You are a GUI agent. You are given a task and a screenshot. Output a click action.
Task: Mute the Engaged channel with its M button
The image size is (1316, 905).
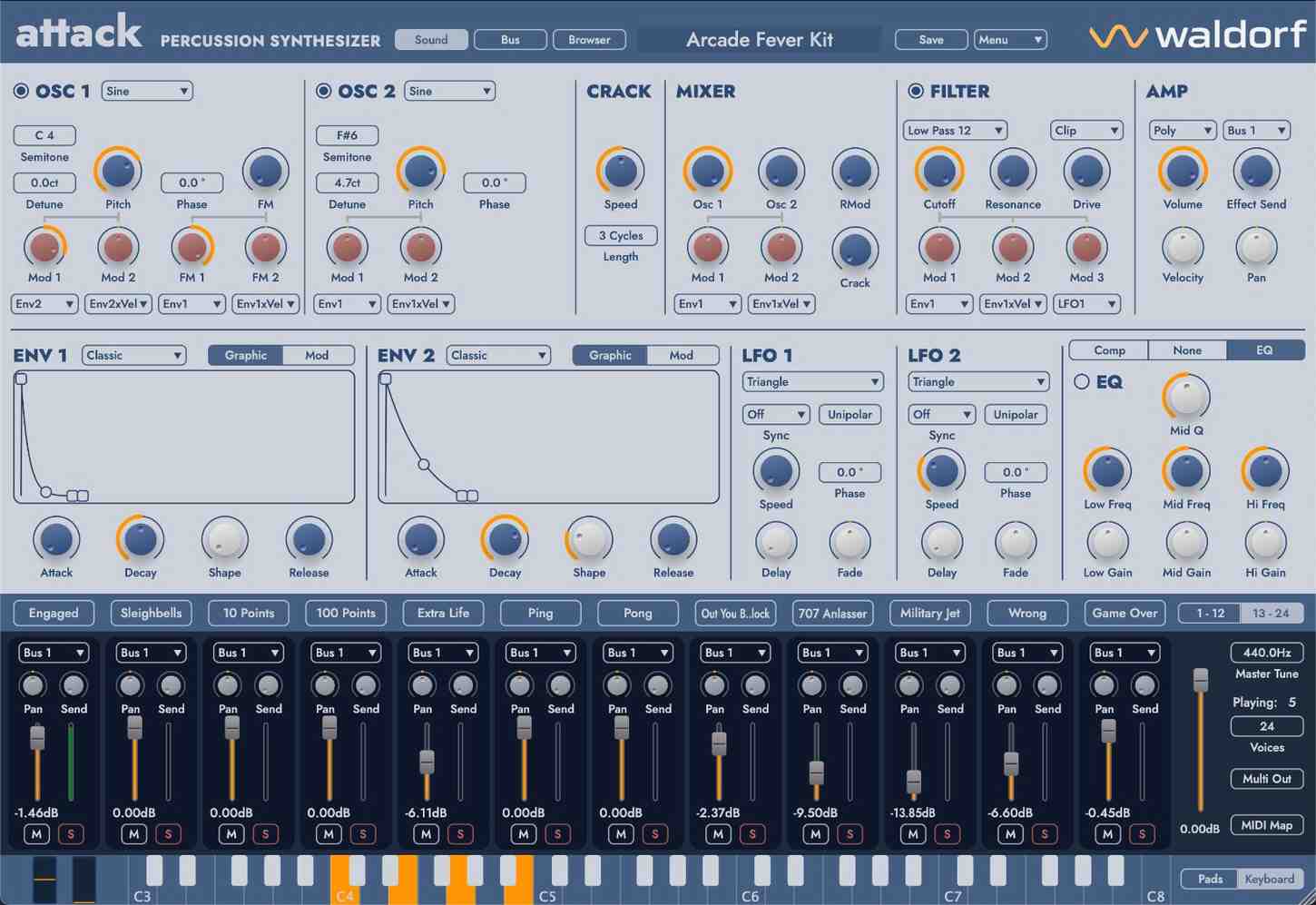click(36, 833)
